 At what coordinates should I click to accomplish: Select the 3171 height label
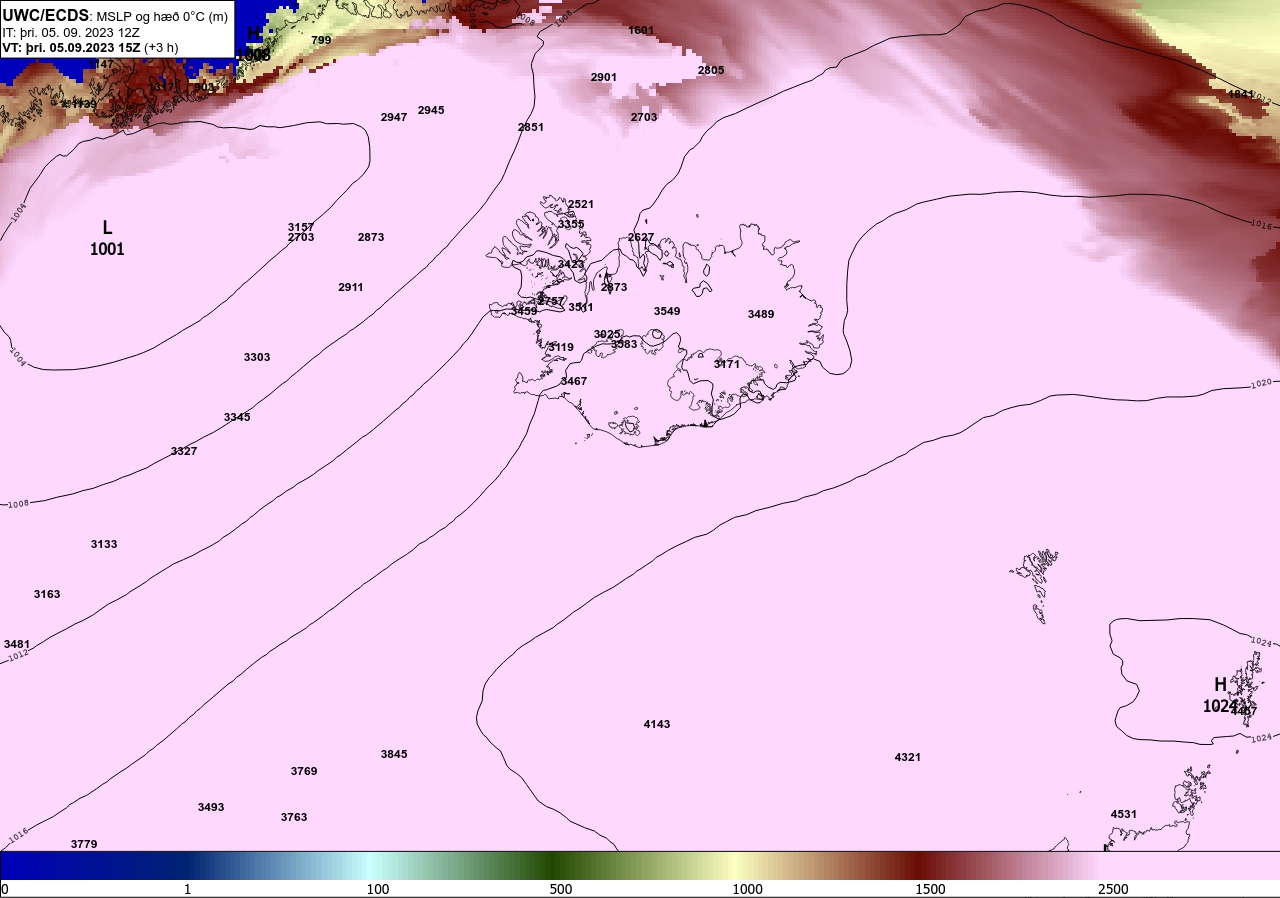[727, 364]
